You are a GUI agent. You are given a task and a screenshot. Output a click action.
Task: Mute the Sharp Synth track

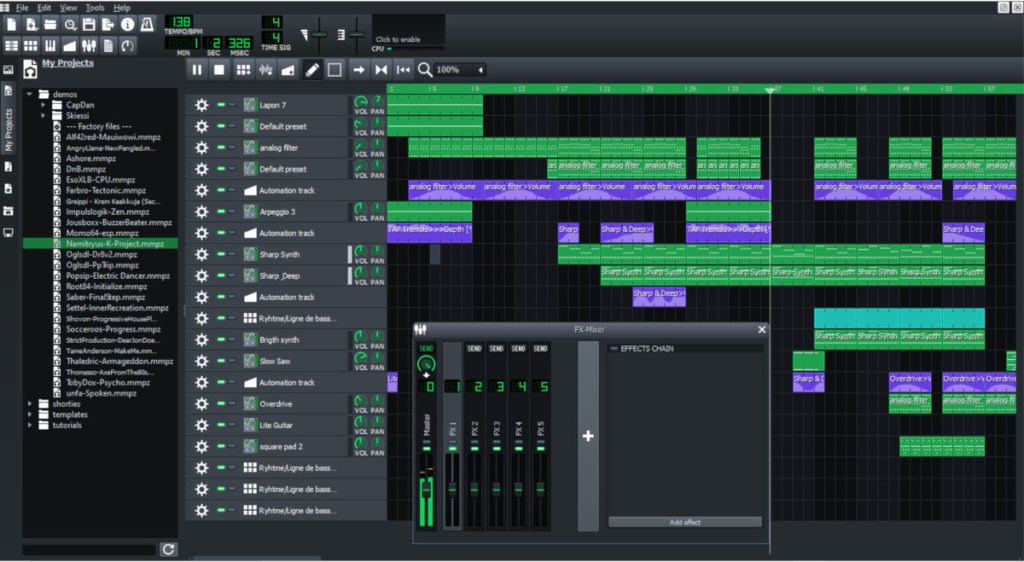pyautogui.click(x=221, y=255)
